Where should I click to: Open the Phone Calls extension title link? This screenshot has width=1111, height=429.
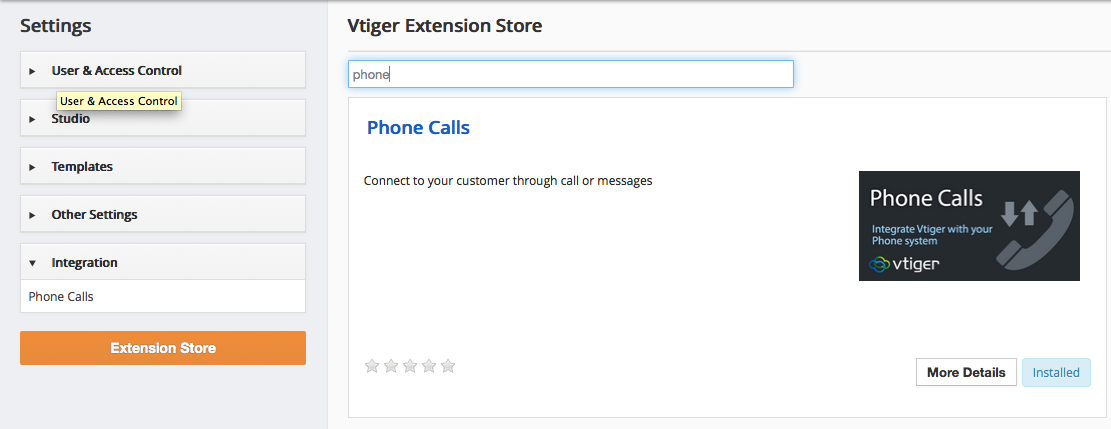[418, 128]
